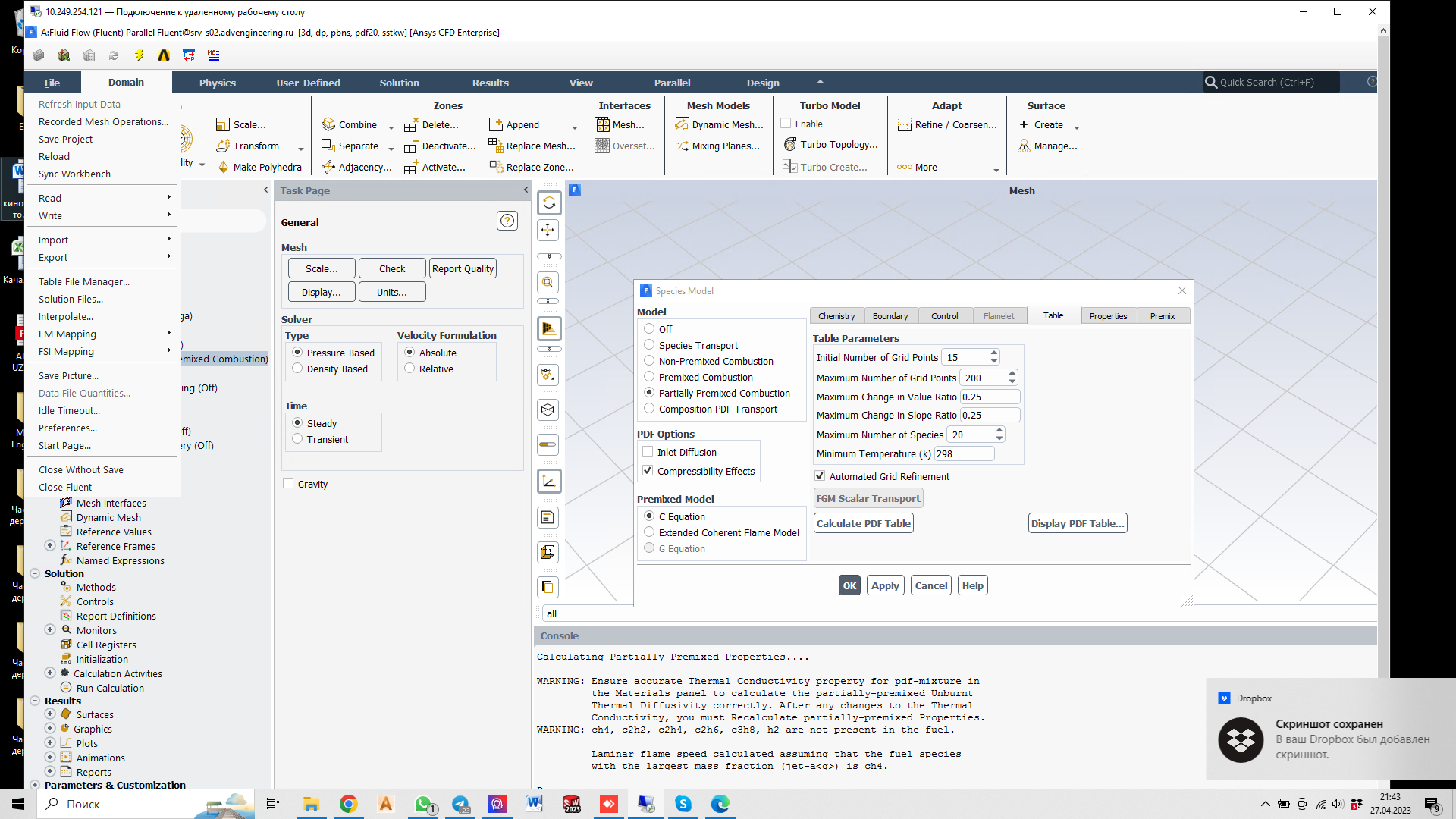This screenshot has height=819, width=1456.
Task: Click the Display PDF Table button
Action: pyautogui.click(x=1078, y=523)
